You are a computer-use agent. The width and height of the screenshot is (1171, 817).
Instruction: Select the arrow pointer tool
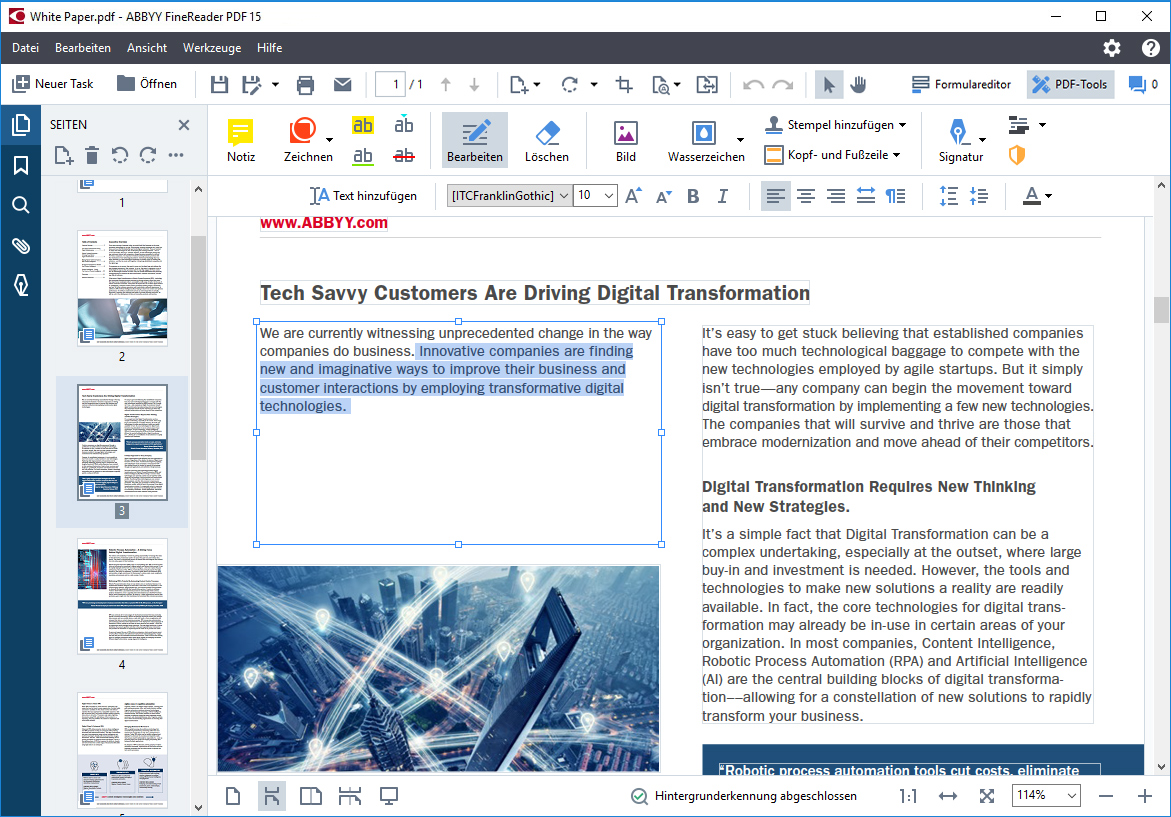click(x=828, y=84)
